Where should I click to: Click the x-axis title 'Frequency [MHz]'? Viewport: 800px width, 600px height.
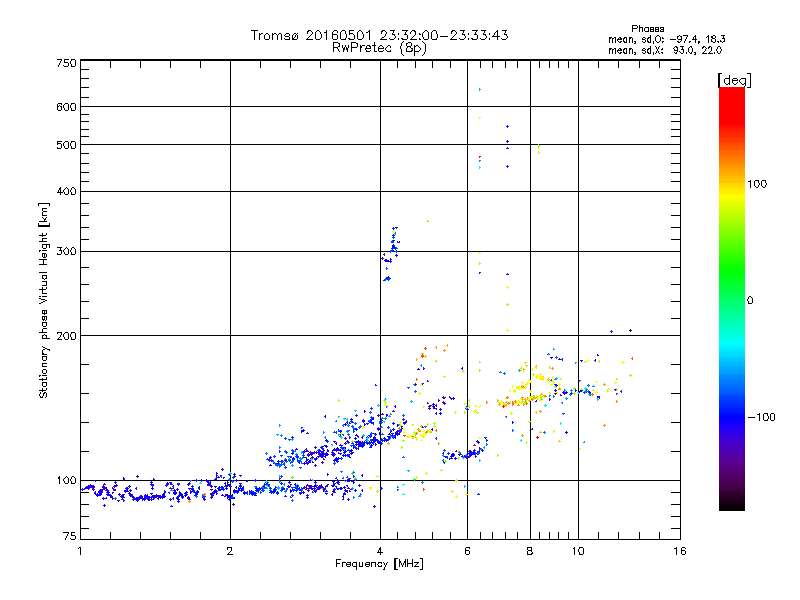(379, 564)
